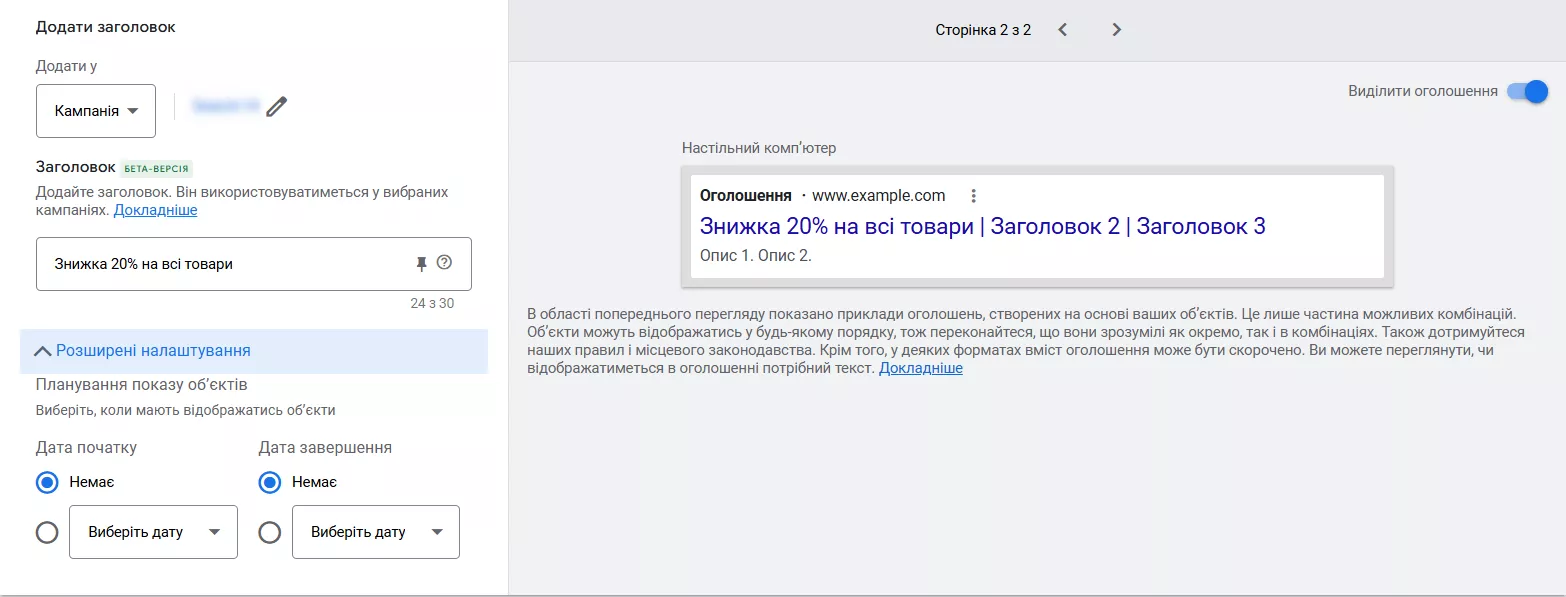Screen dimensions: 1566x597
Task: Toggle the 'Виділити оголошення' switch
Action: pos(1527,92)
